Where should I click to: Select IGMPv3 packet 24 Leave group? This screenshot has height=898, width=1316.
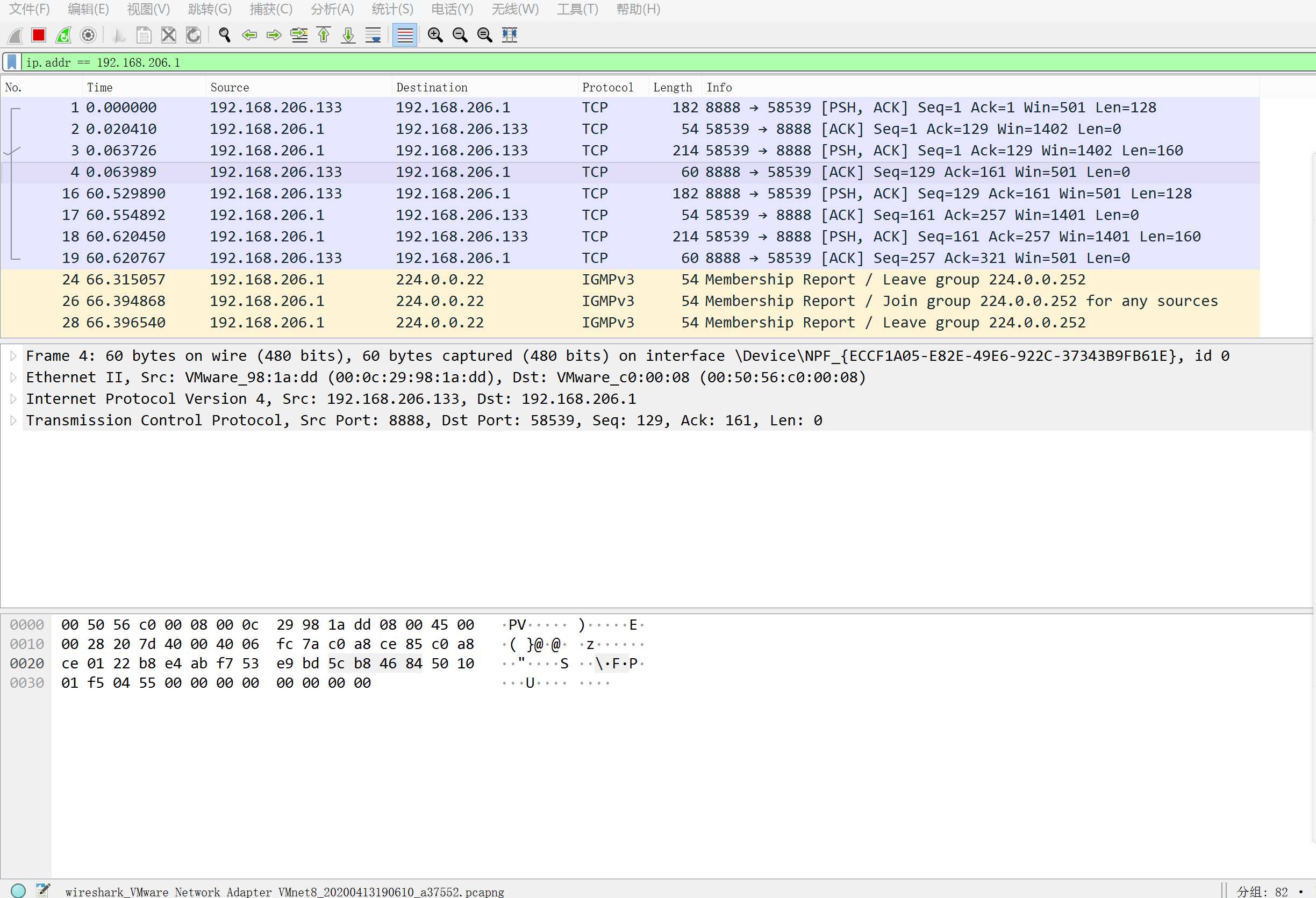[630, 280]
